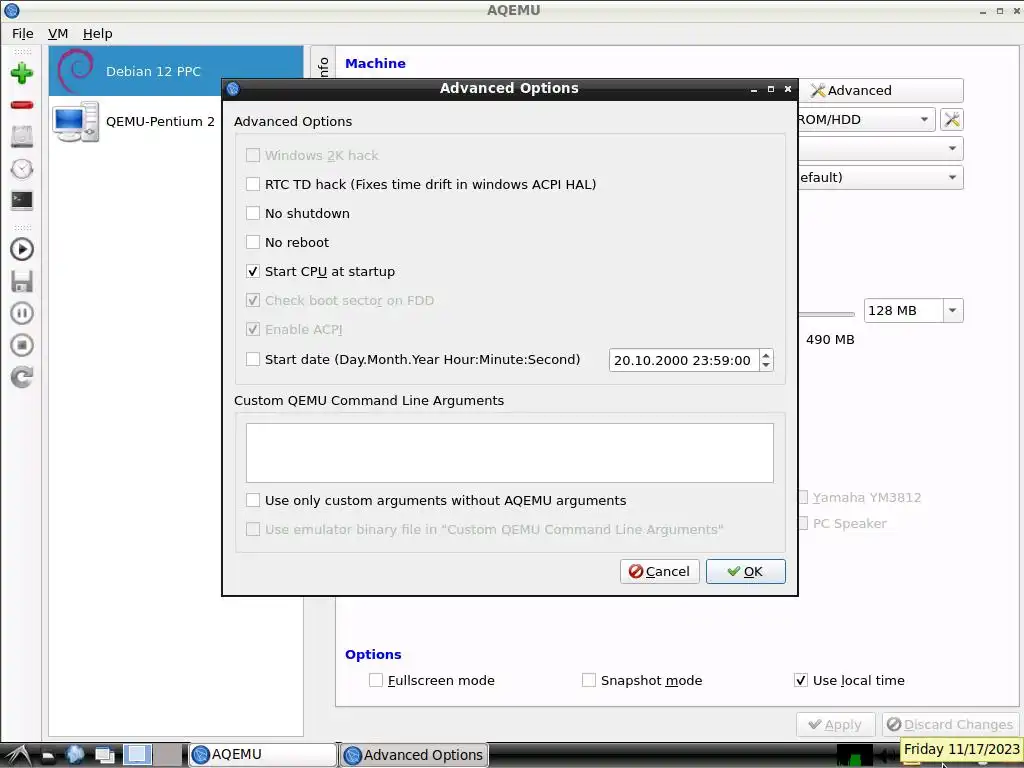
Task: Click the Discard Changes button
Action: [951, 725]
